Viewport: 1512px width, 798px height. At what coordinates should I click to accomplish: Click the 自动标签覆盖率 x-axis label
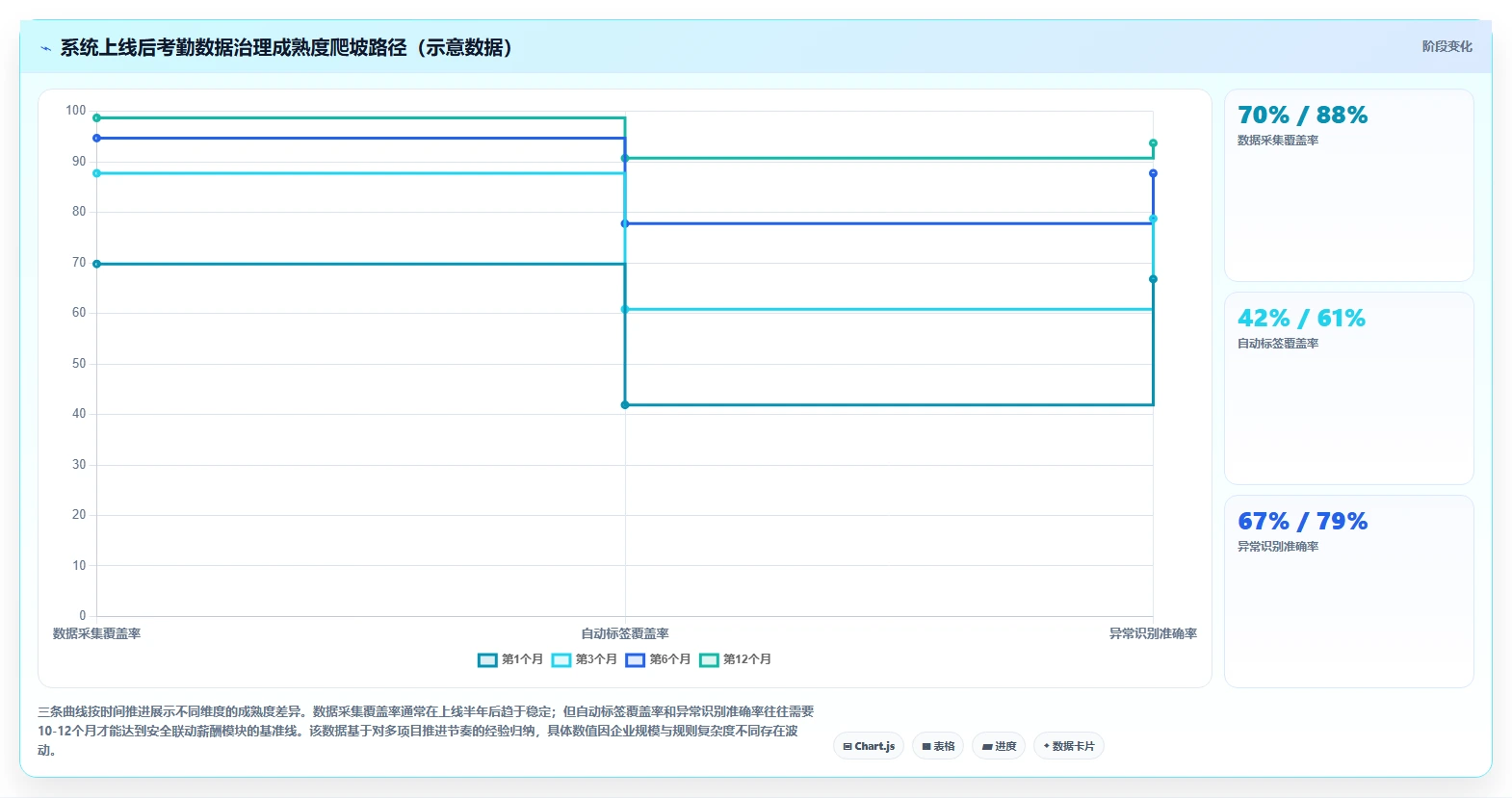tap(625, 633)
